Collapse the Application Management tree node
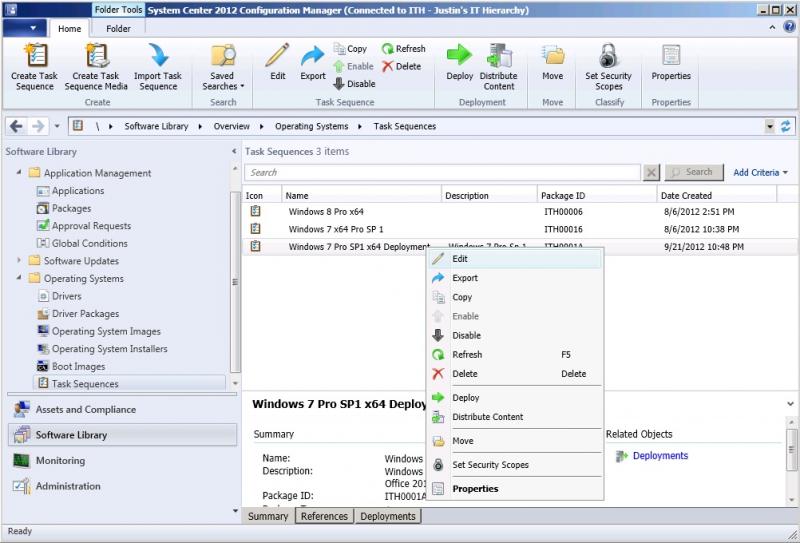 tap(19, 172)
